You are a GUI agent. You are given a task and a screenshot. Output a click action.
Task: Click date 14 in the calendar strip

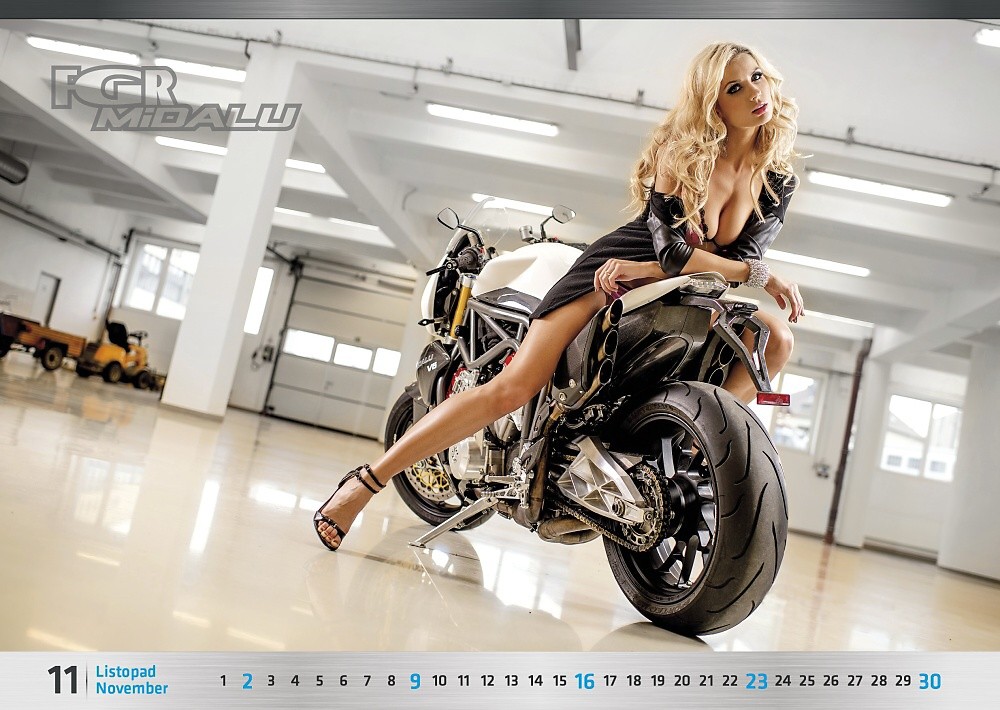coord(535,681)
